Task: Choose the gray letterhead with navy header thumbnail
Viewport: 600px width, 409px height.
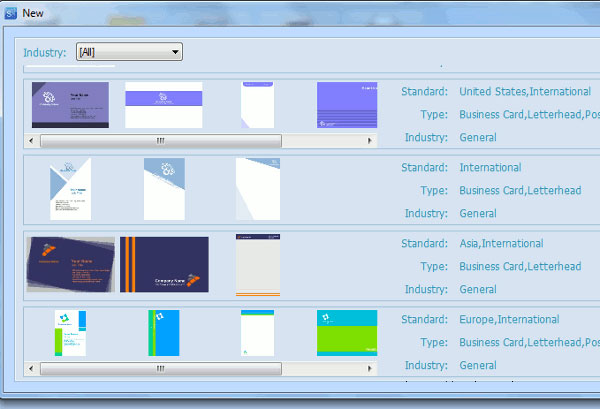Action: click(x=258, y=265)
